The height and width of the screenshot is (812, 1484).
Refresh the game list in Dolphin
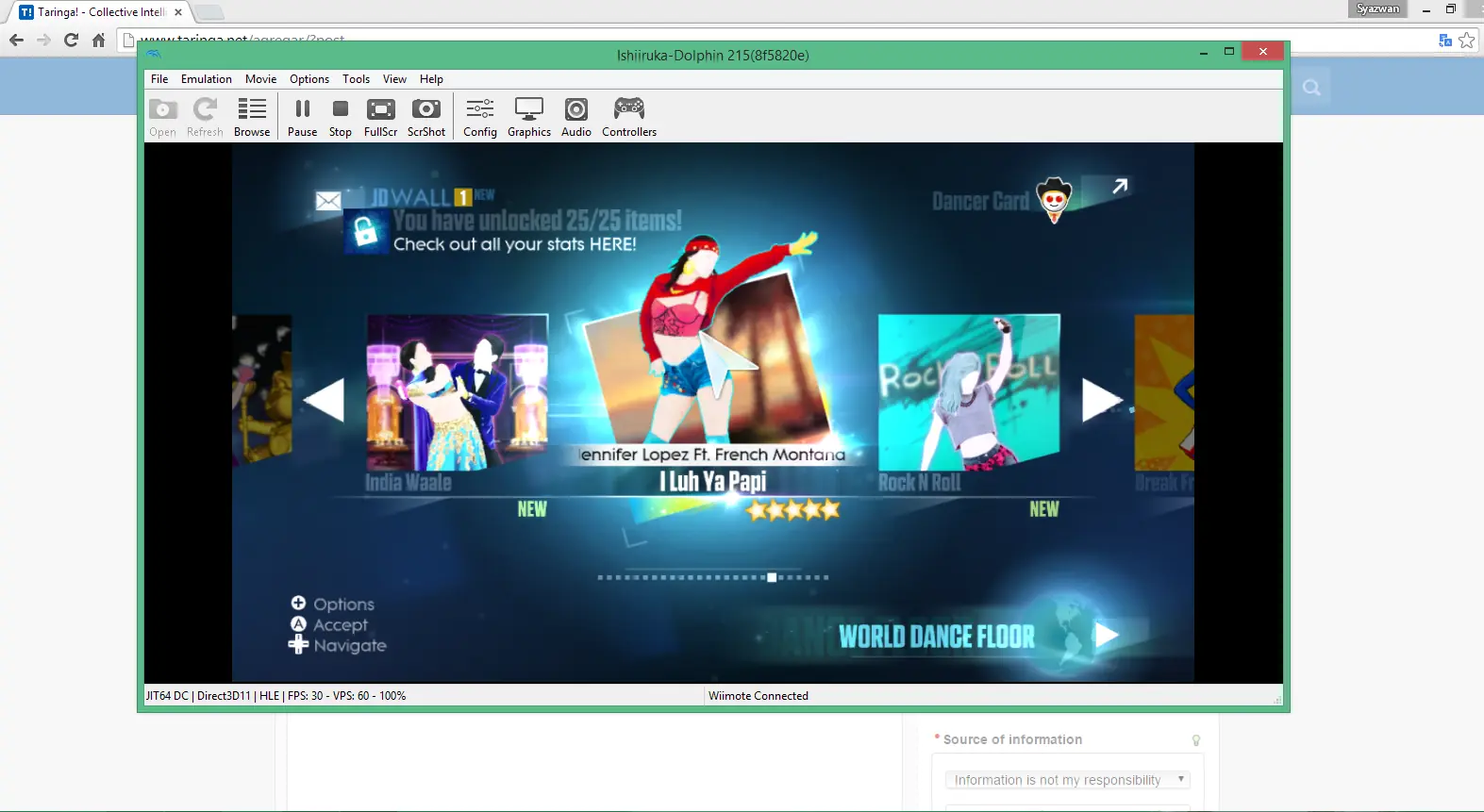[205, 118]
